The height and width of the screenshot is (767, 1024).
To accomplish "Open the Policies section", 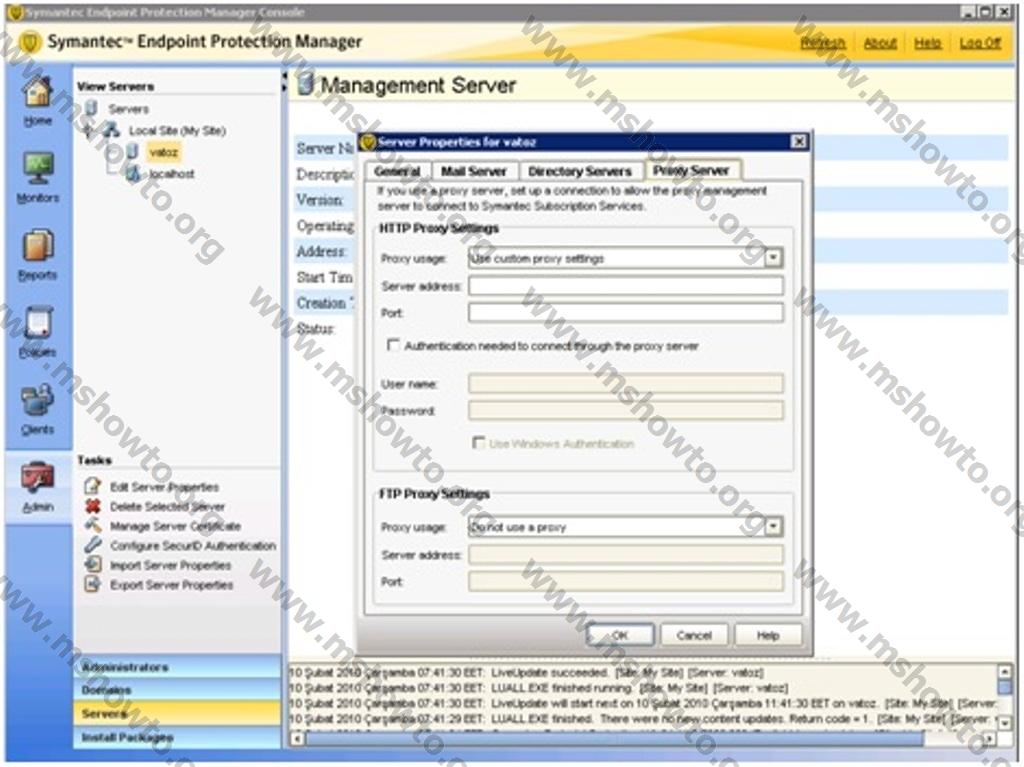I will pyautogui.click(x=37, y=332).
